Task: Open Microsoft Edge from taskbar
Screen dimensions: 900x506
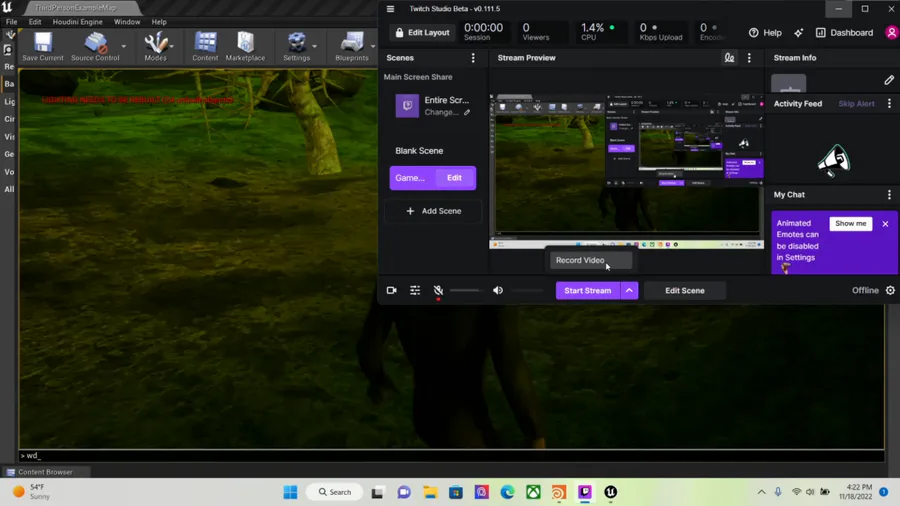Action: pos(507,492)
